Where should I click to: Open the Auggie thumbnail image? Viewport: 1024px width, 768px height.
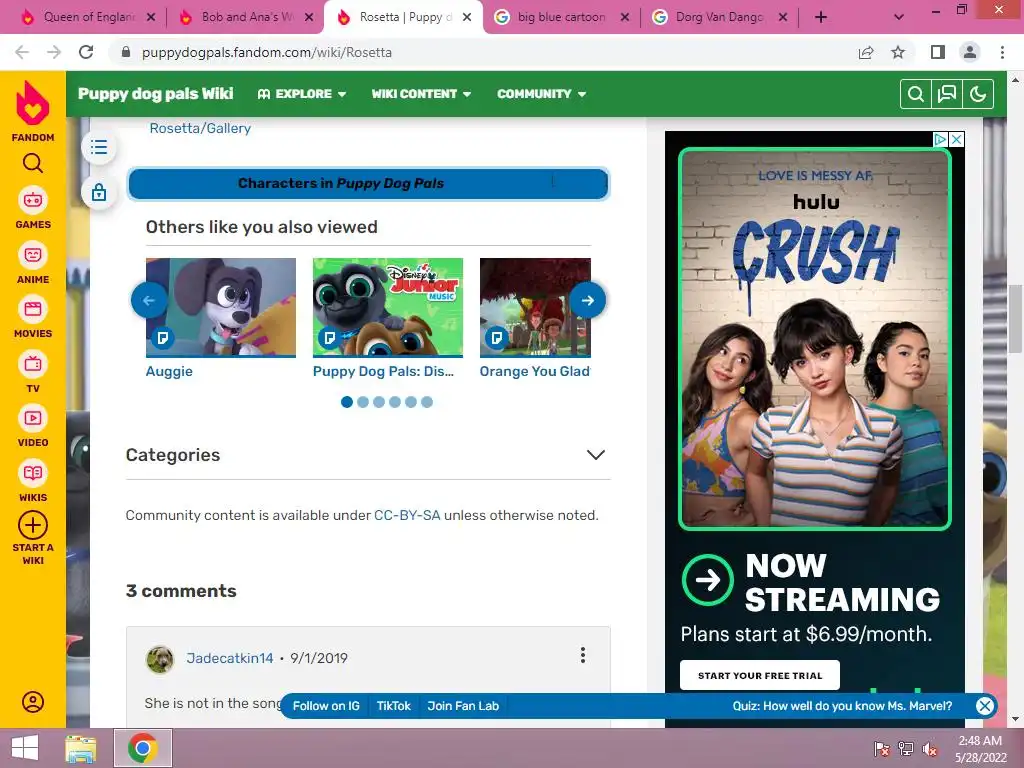point(221,308)
